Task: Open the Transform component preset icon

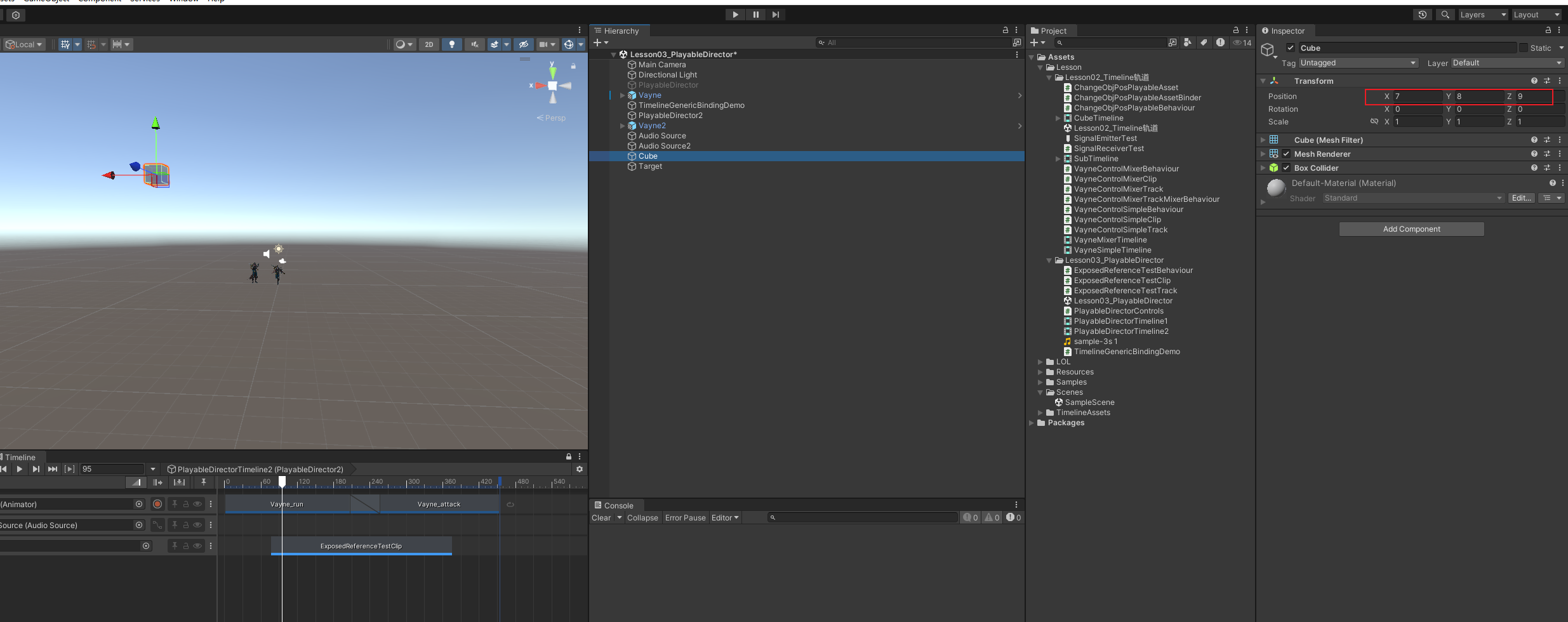Action: tap(1547, 81)
